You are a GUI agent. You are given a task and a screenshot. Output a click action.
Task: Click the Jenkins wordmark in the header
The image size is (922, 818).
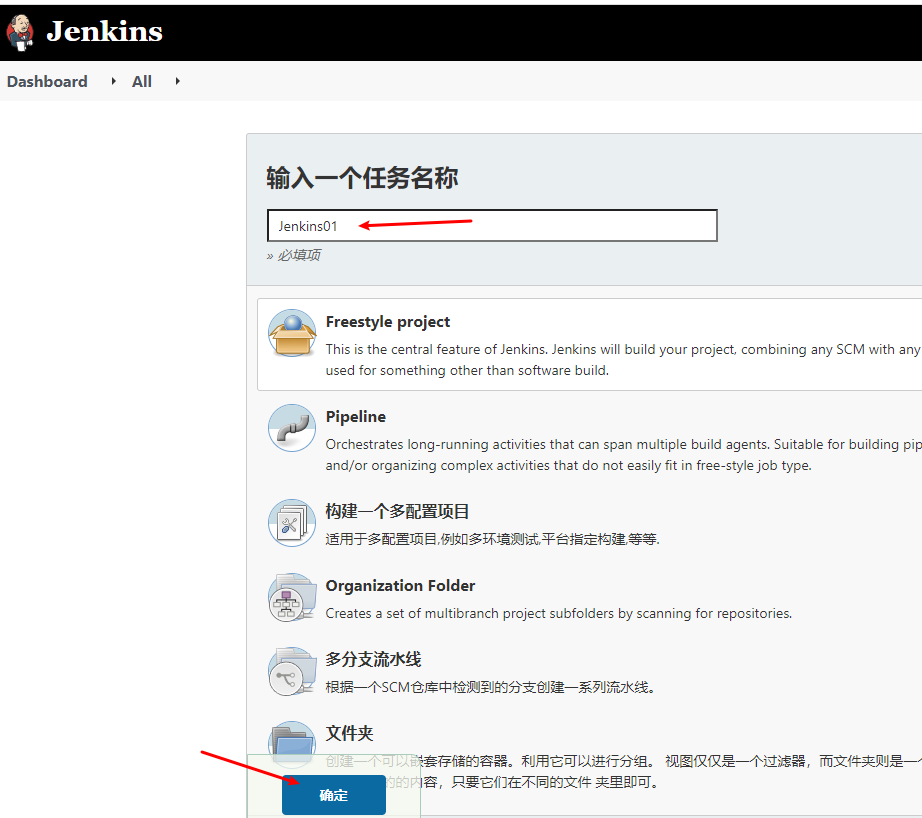pyautogui.click(x=103, y=31)
